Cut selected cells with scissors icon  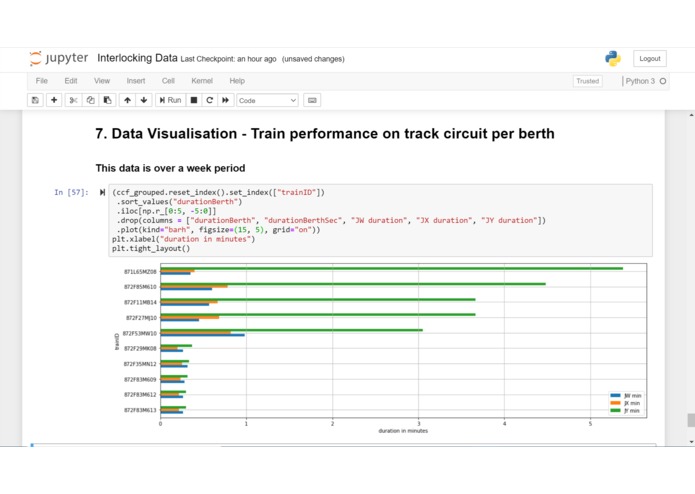tap(73, 100)
